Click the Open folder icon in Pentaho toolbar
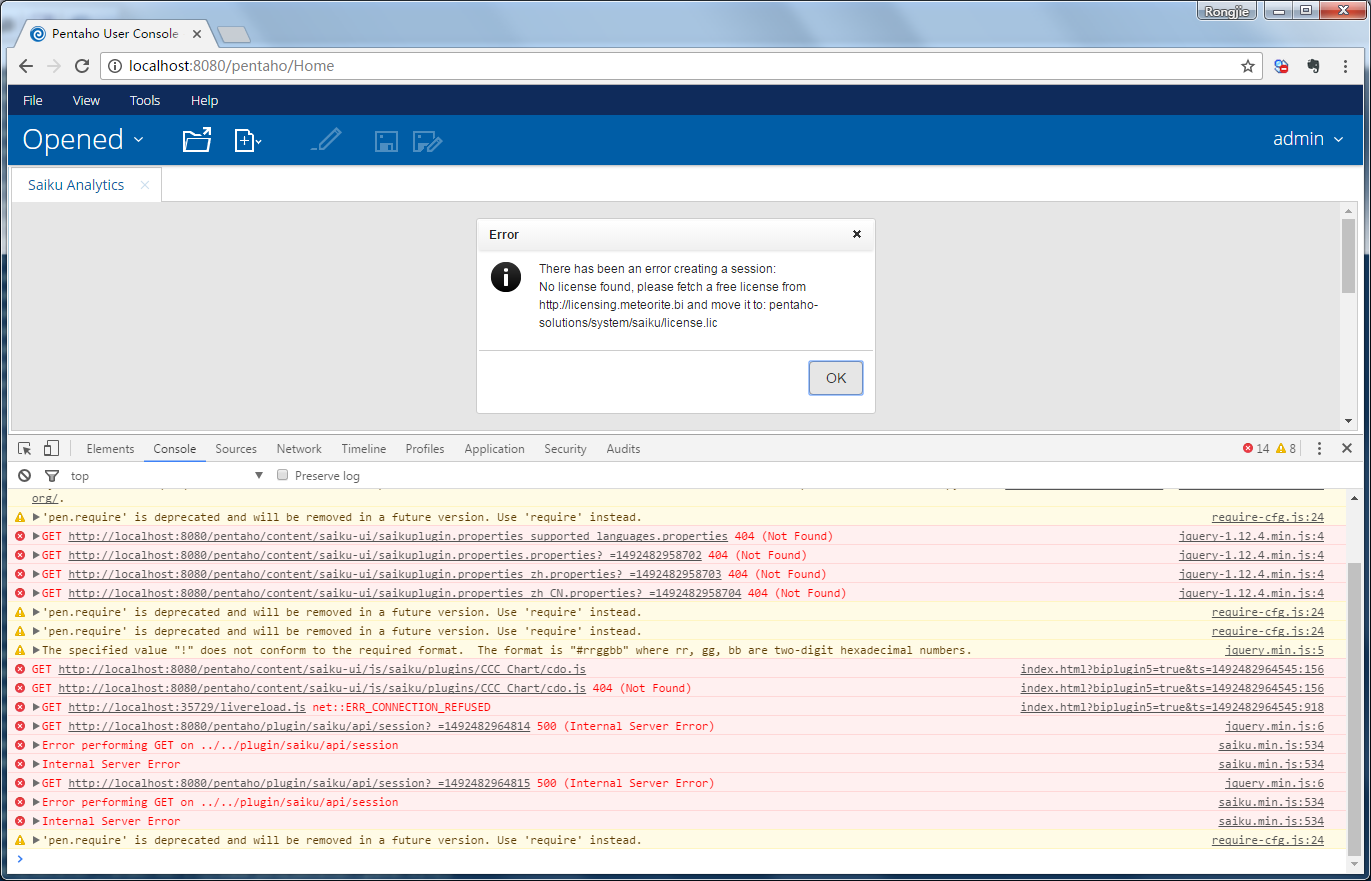Viewport: 1371px width, 881px height. coord(197,140)
